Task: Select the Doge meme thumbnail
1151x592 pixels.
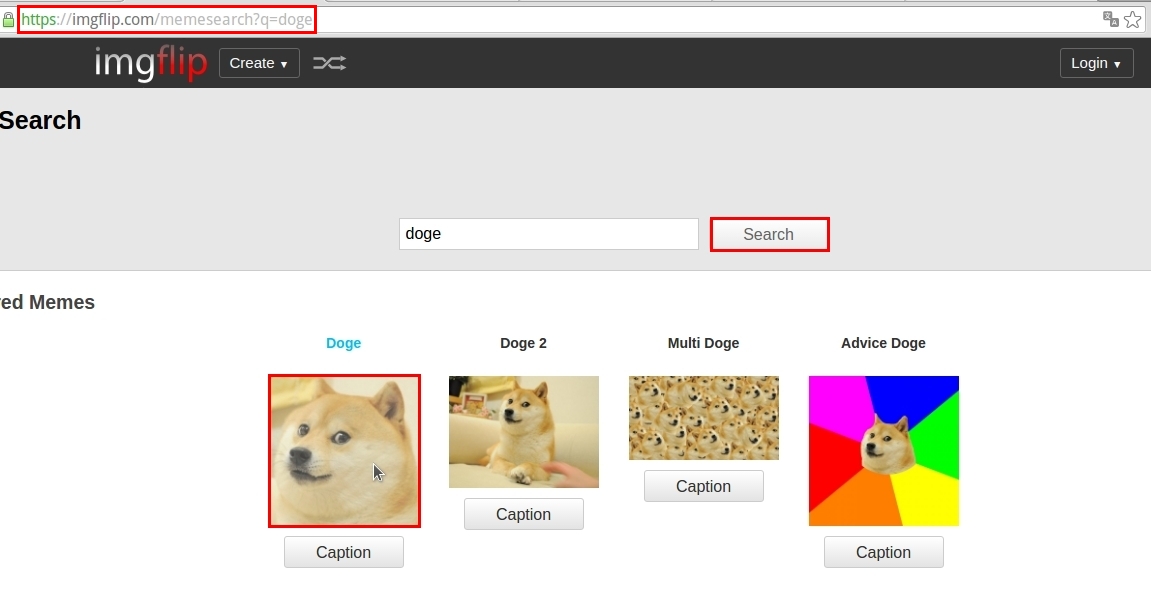Action: tap(344, 451)
